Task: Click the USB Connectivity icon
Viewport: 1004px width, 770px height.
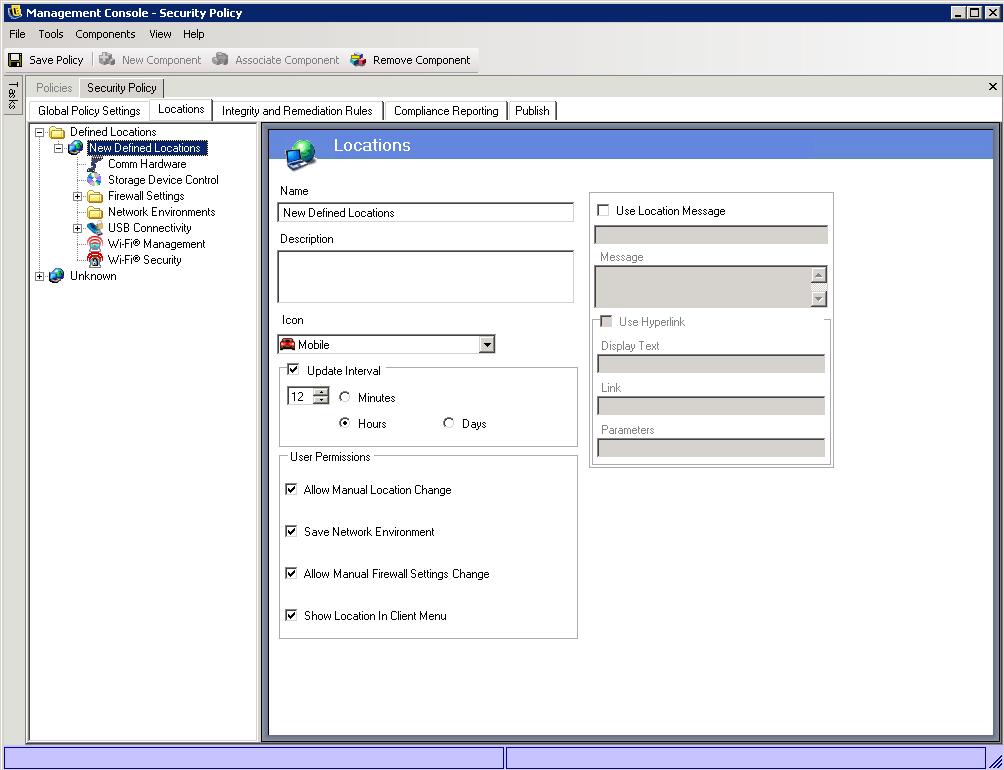Action: (x=95, y=228)
